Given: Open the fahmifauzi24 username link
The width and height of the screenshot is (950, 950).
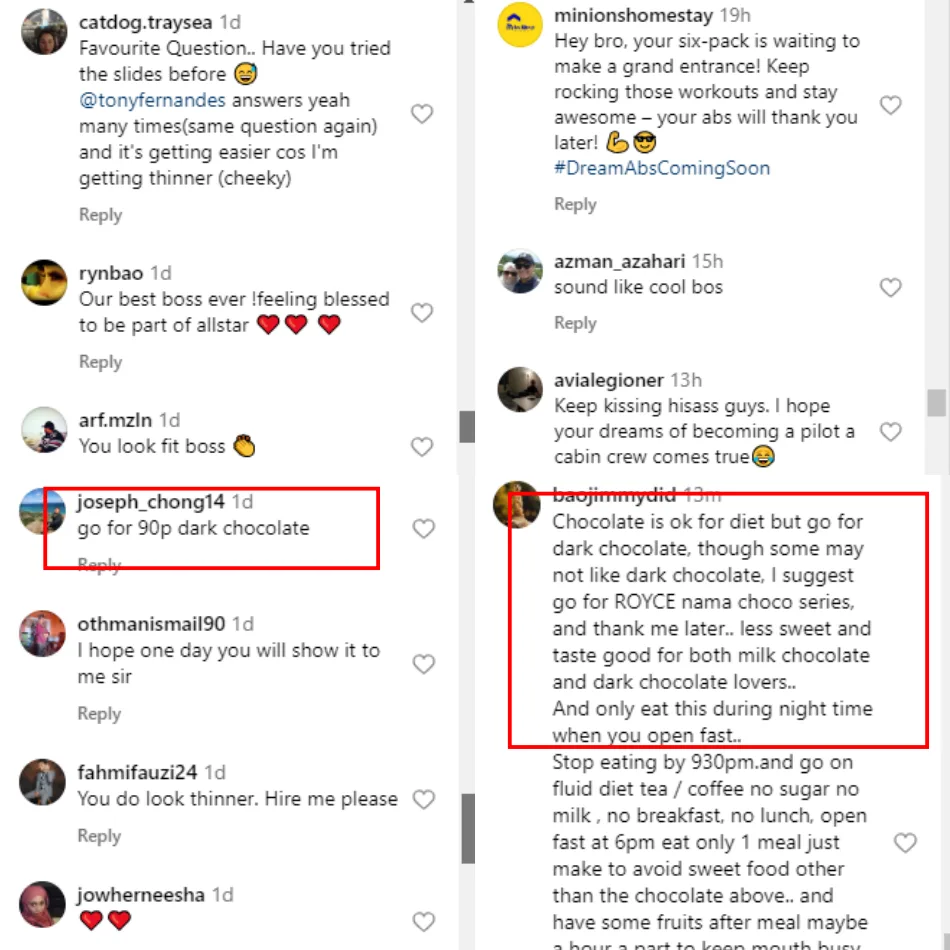Looking at the screenshot, I should tap(137, 772).
